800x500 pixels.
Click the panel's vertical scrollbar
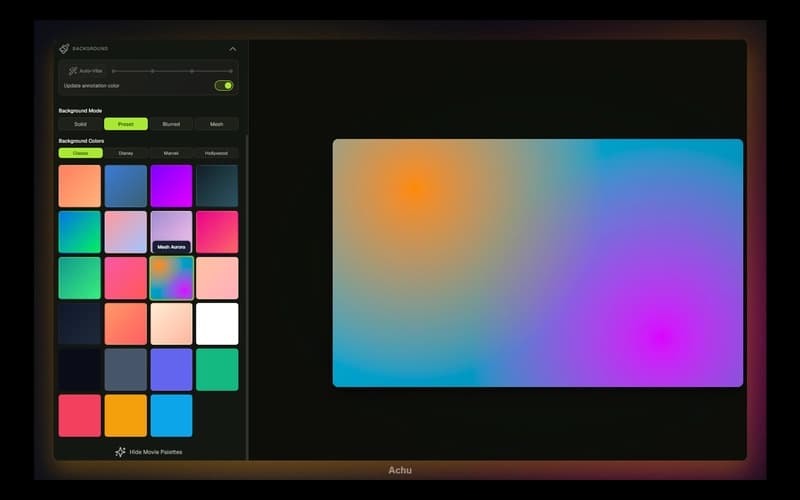[x=247, y=297]
